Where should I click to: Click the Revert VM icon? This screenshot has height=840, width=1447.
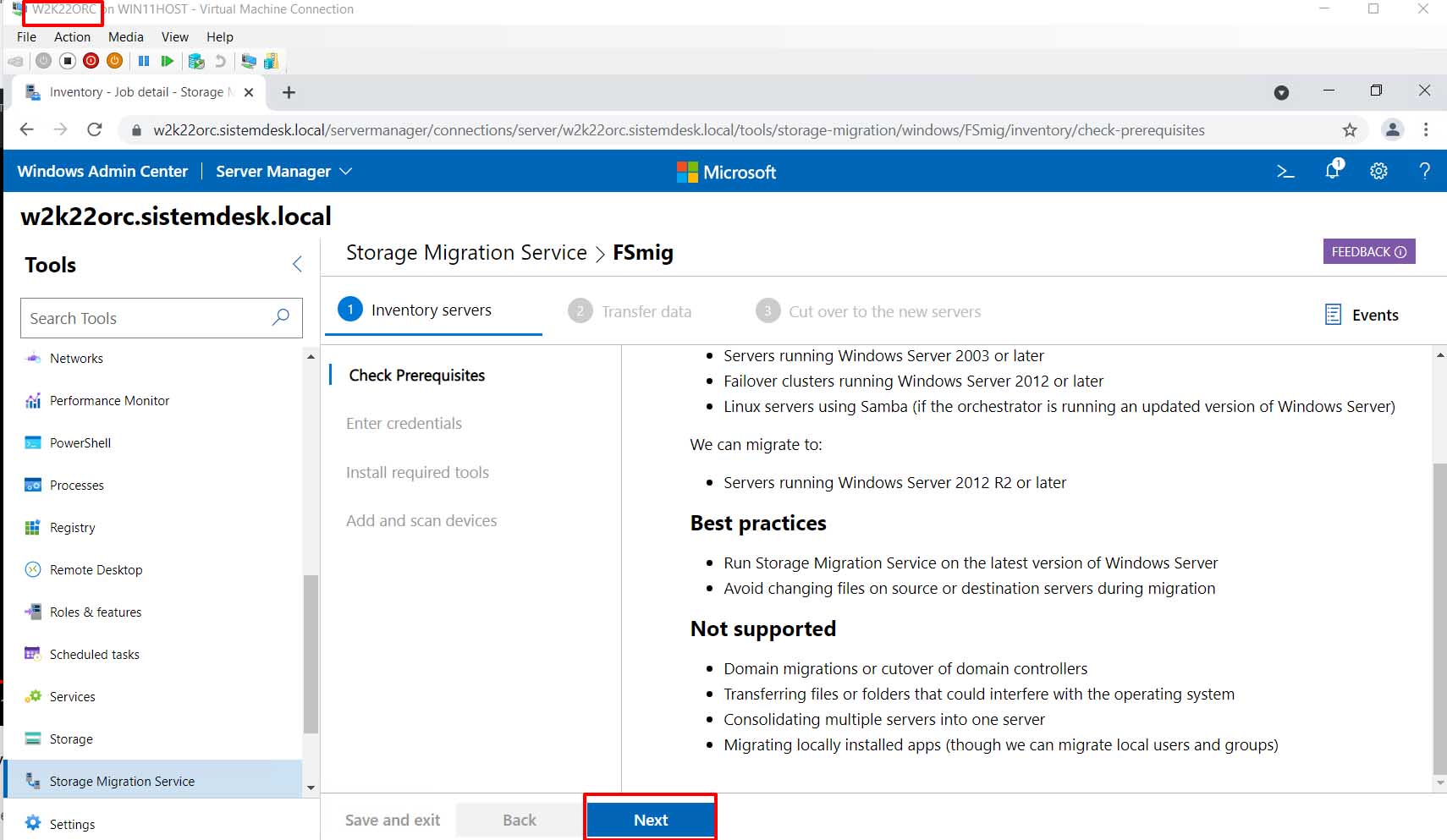click(220, 61)
